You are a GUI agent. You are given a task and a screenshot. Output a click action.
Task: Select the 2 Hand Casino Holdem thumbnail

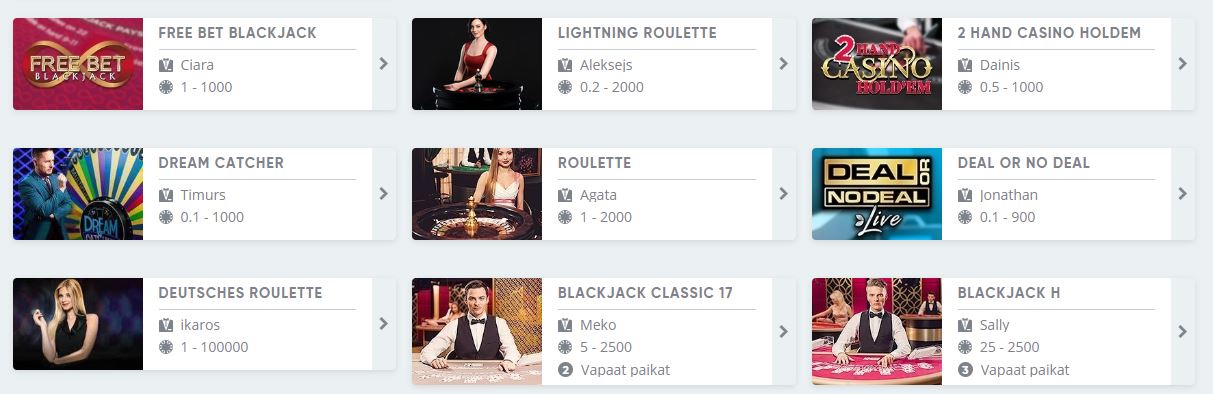click(x=877, y=64)
